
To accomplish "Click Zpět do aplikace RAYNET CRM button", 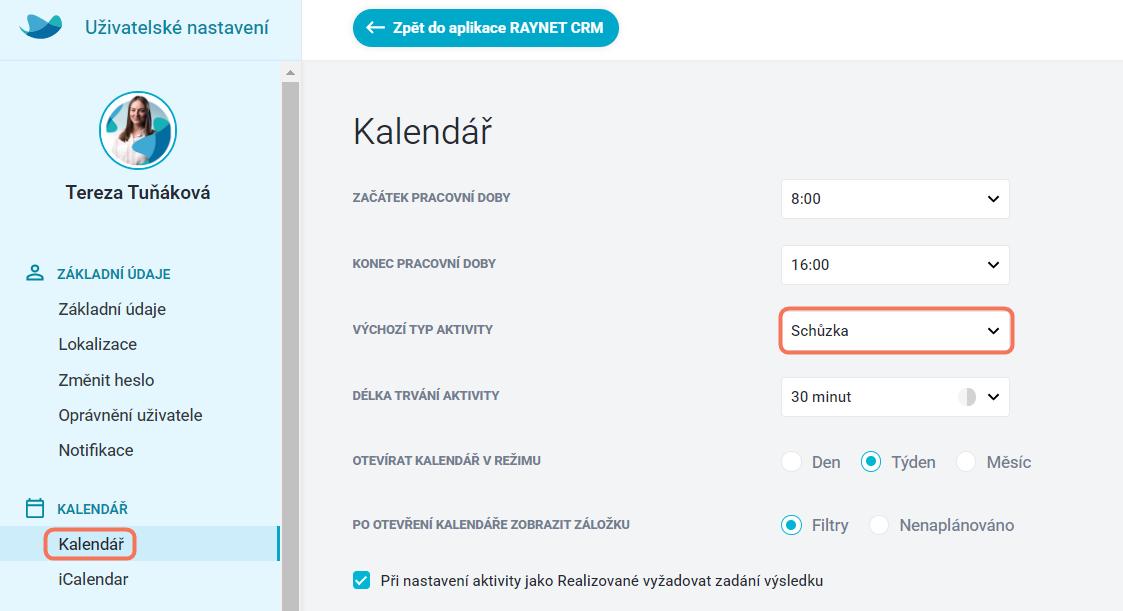I will (x=486, y=28).
